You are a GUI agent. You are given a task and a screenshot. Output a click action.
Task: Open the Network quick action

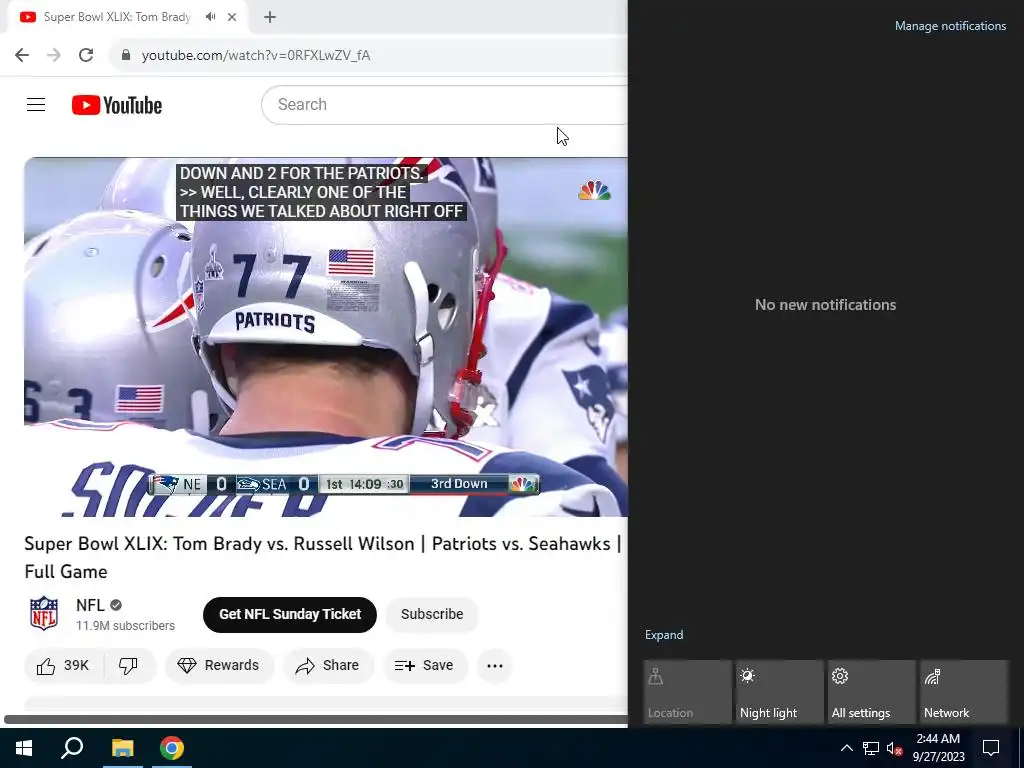tap(964, 692)
